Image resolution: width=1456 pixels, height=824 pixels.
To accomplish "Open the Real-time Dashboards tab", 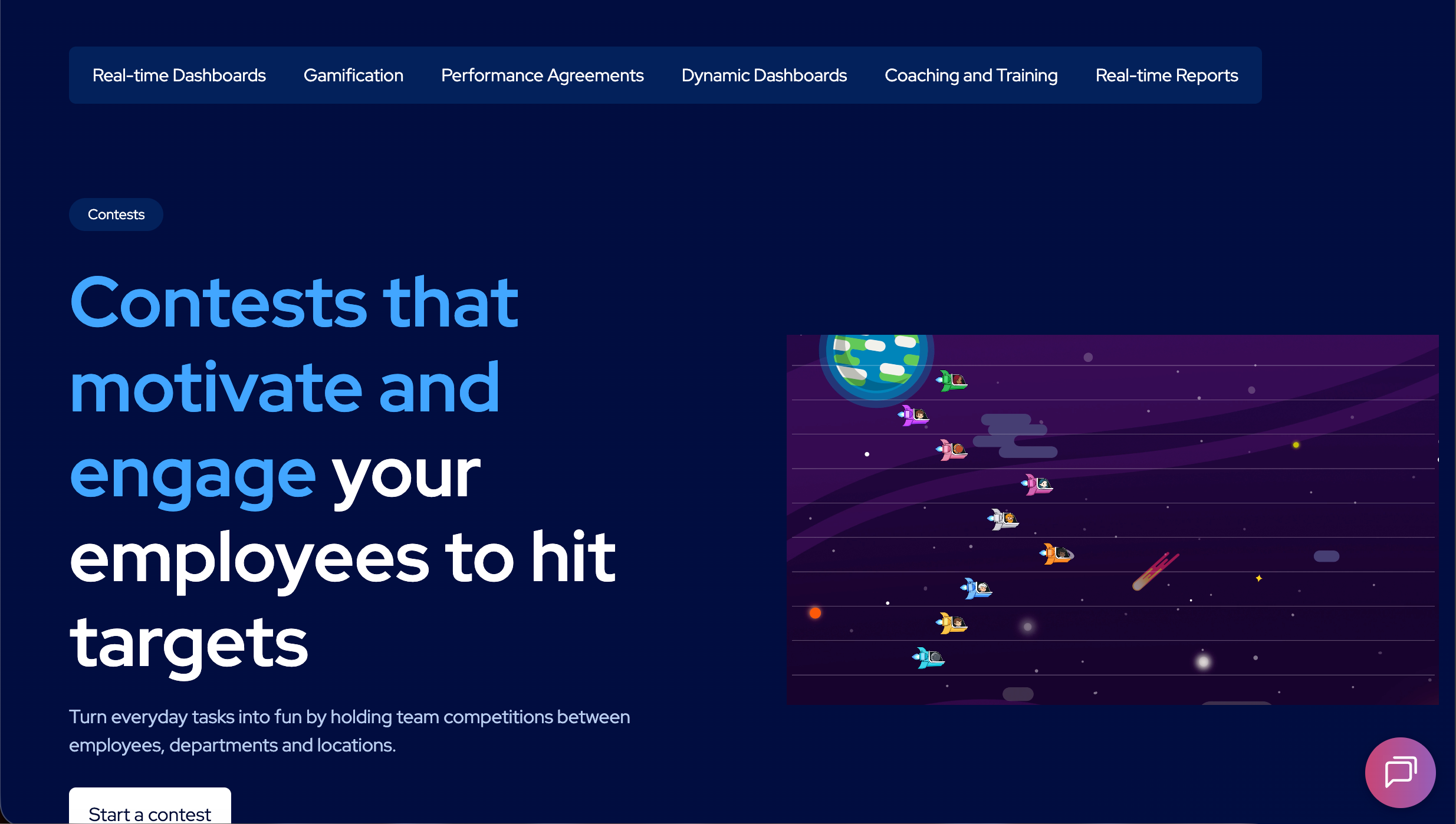I will click(x=179, y=75).
